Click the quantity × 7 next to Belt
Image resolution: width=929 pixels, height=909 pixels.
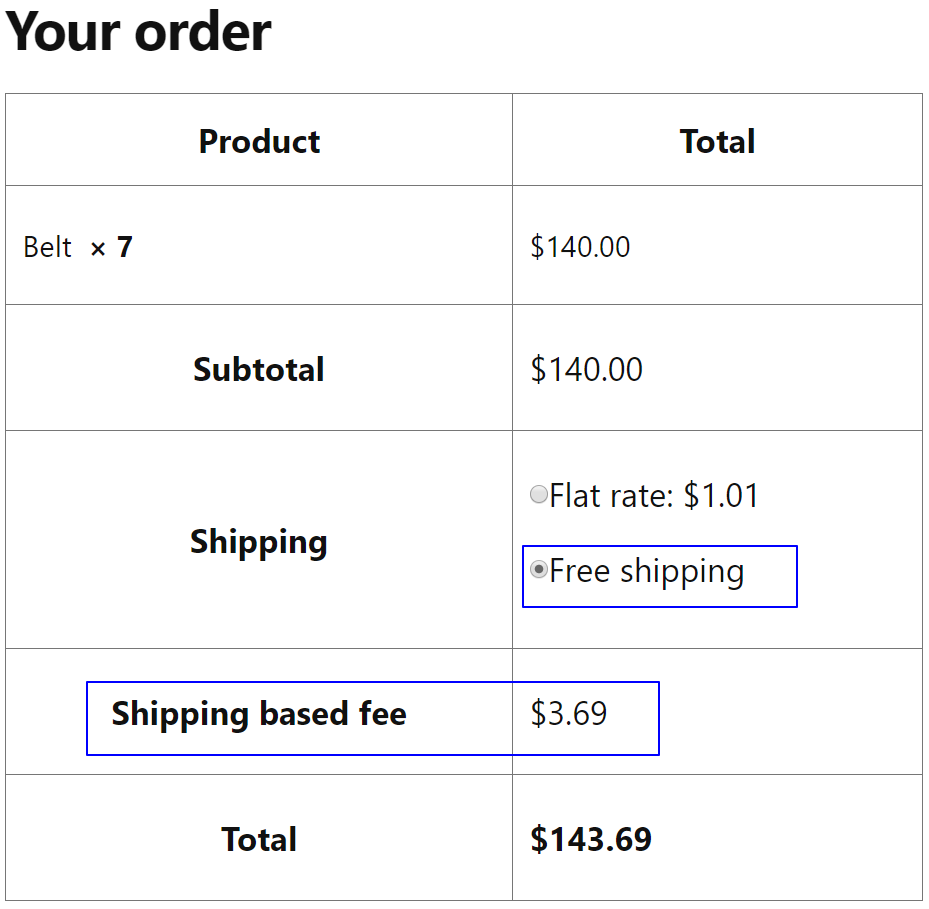coord(112,246)
